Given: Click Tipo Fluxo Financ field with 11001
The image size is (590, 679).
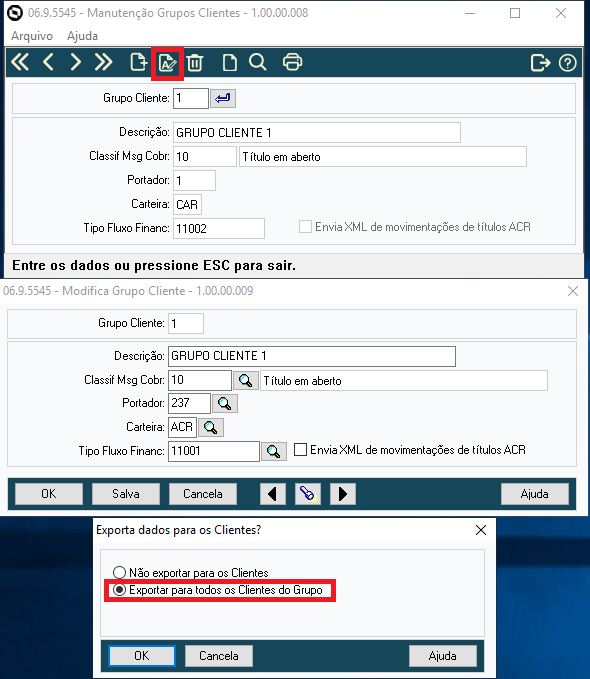Looking at the screenshot, I should pyautogui.click(x=214, y=451).
